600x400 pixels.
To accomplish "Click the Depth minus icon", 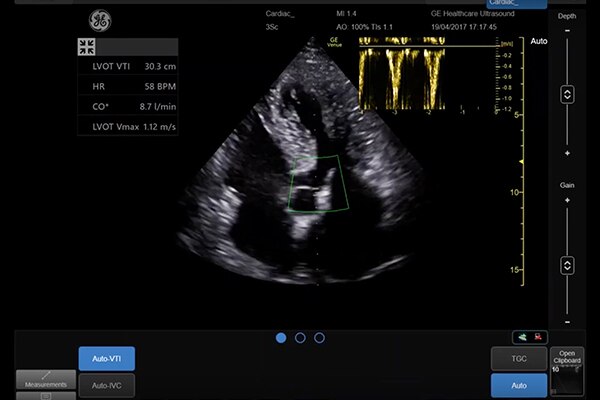I will point(567,31).
